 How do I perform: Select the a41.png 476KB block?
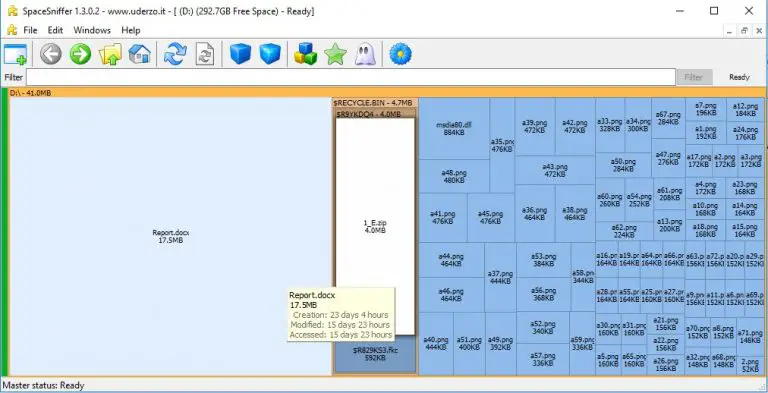coord(443,218)
